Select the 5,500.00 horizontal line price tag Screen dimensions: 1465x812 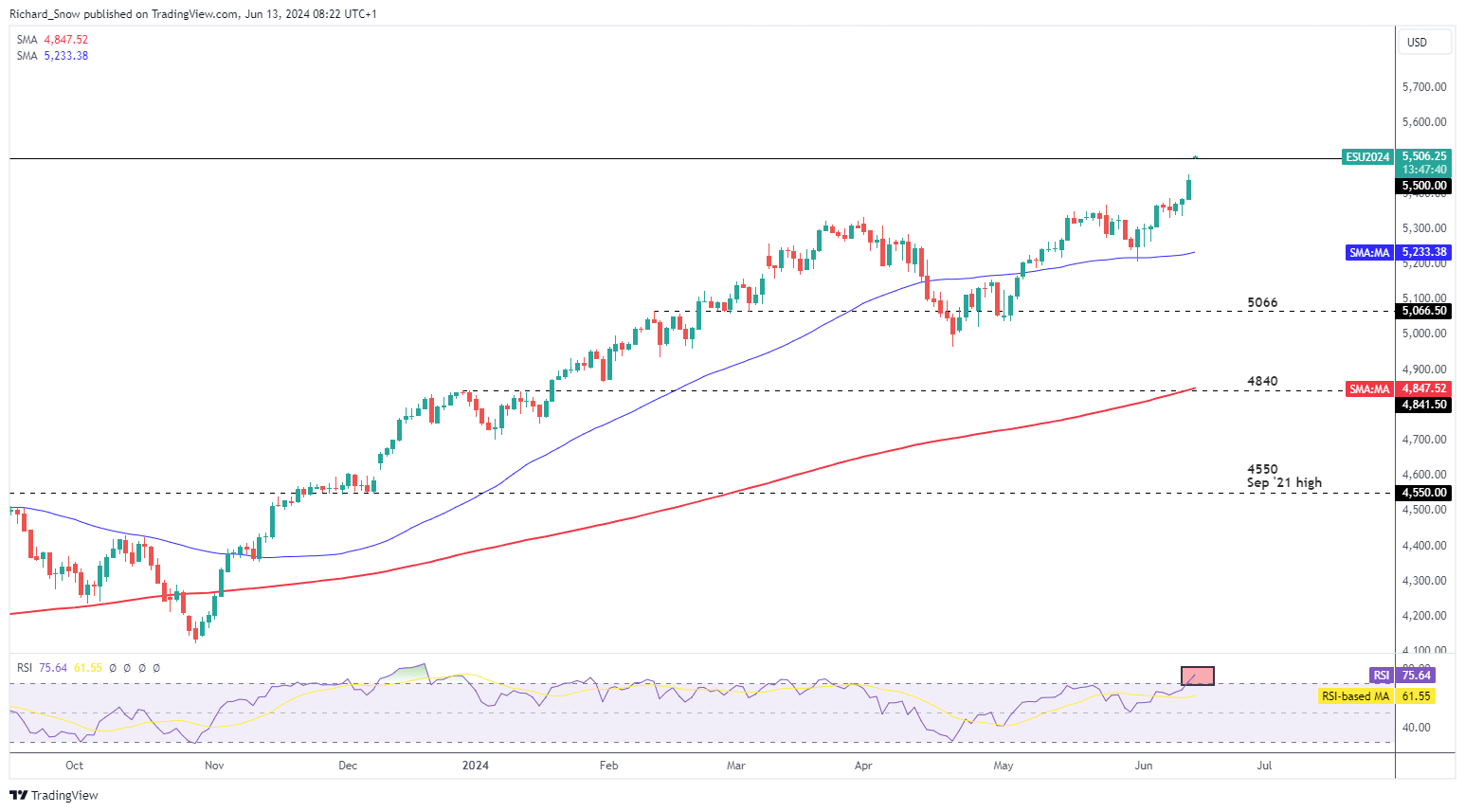click(x=1424, y=186)
